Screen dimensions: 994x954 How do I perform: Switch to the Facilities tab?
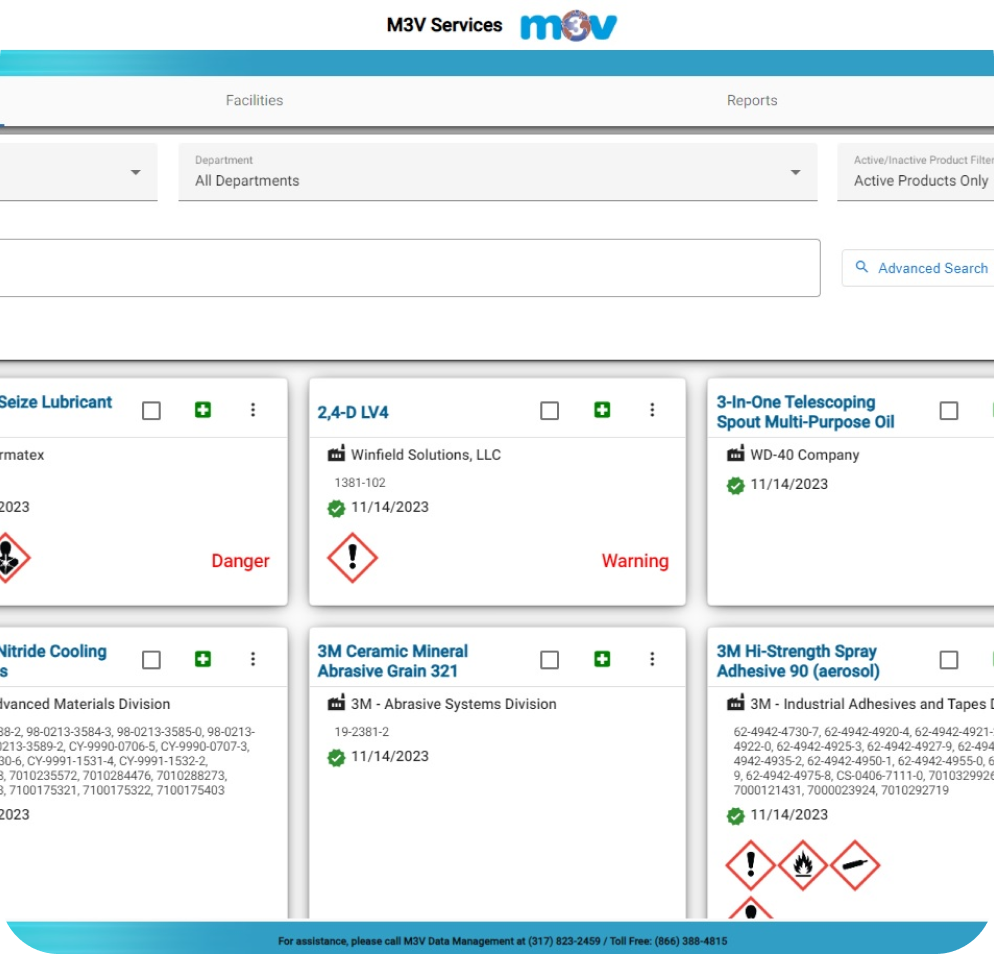click(x=254, y=100)
